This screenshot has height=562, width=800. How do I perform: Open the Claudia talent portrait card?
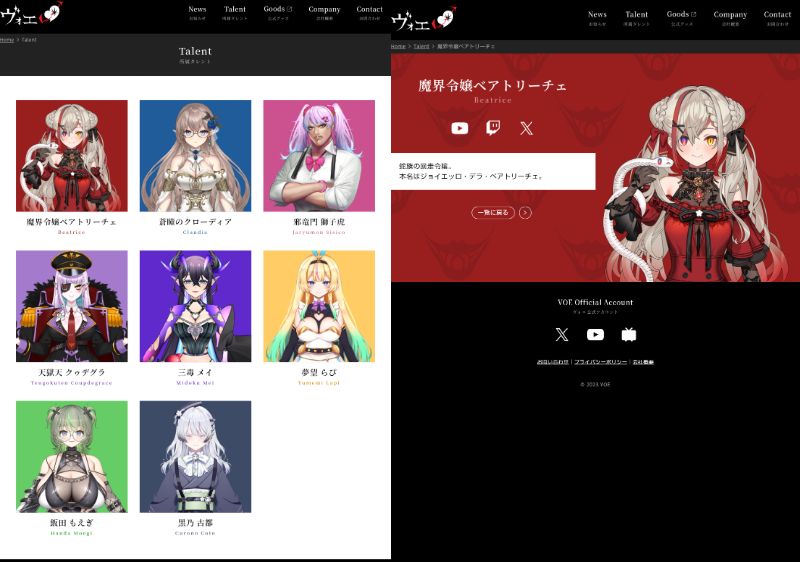pos(195,156)
